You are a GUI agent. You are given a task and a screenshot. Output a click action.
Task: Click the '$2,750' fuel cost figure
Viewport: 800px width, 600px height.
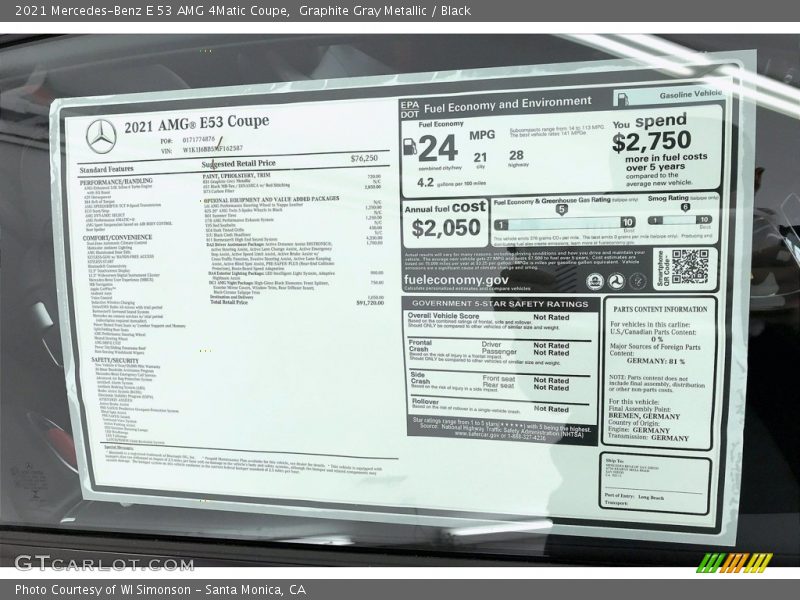[652, 141]
